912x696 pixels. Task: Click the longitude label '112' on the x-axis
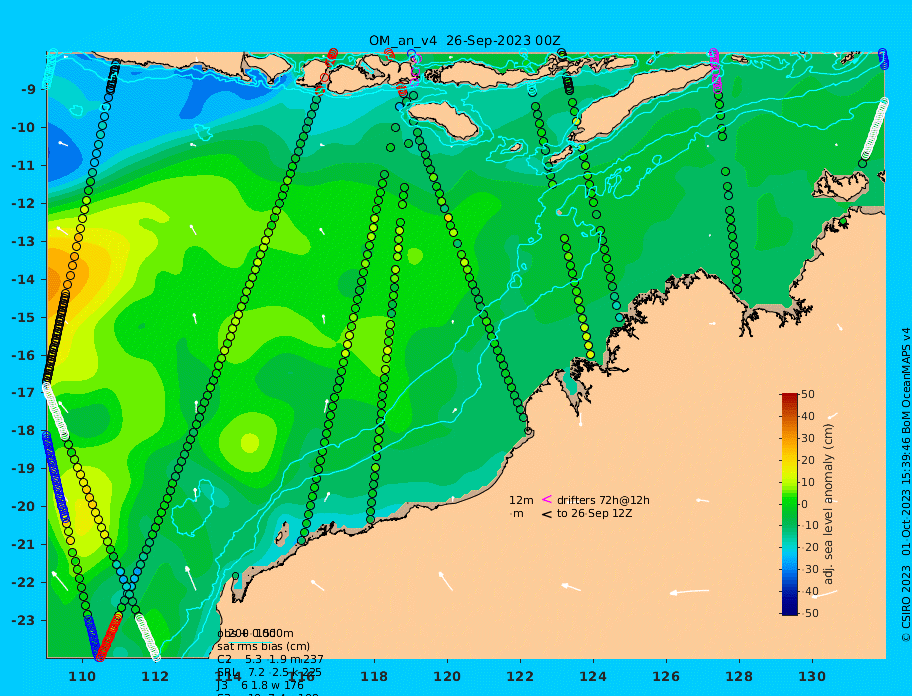coord(155,676)
